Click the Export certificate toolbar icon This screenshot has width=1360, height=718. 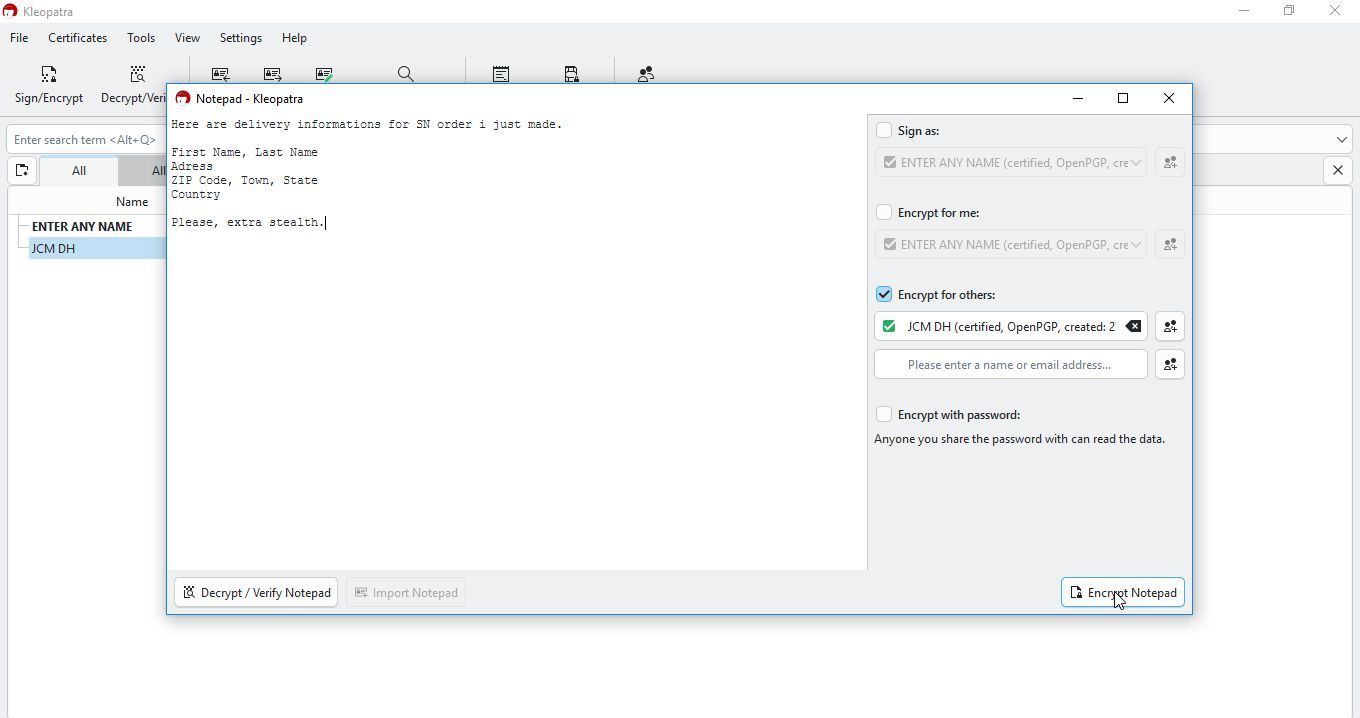(273, 74)
